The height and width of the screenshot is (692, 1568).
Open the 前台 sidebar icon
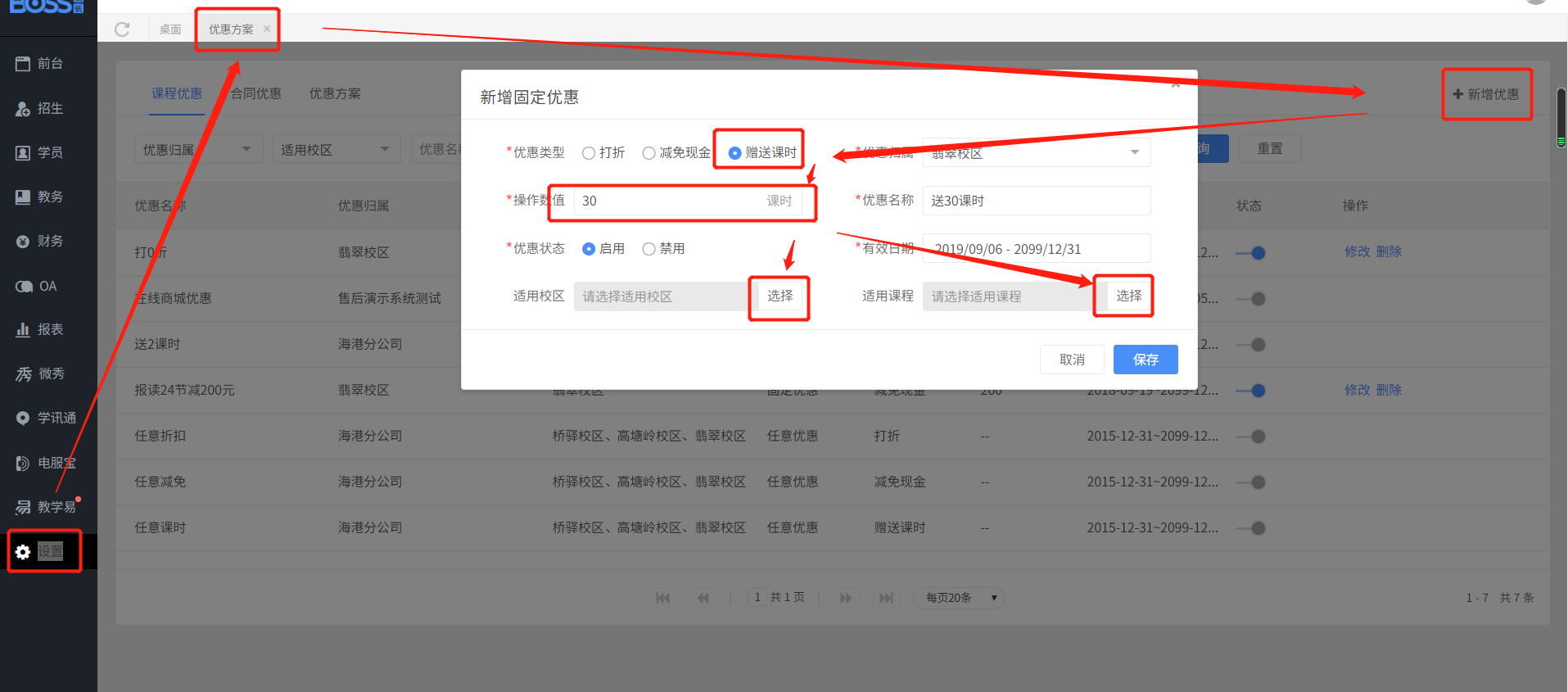(23, 63)
